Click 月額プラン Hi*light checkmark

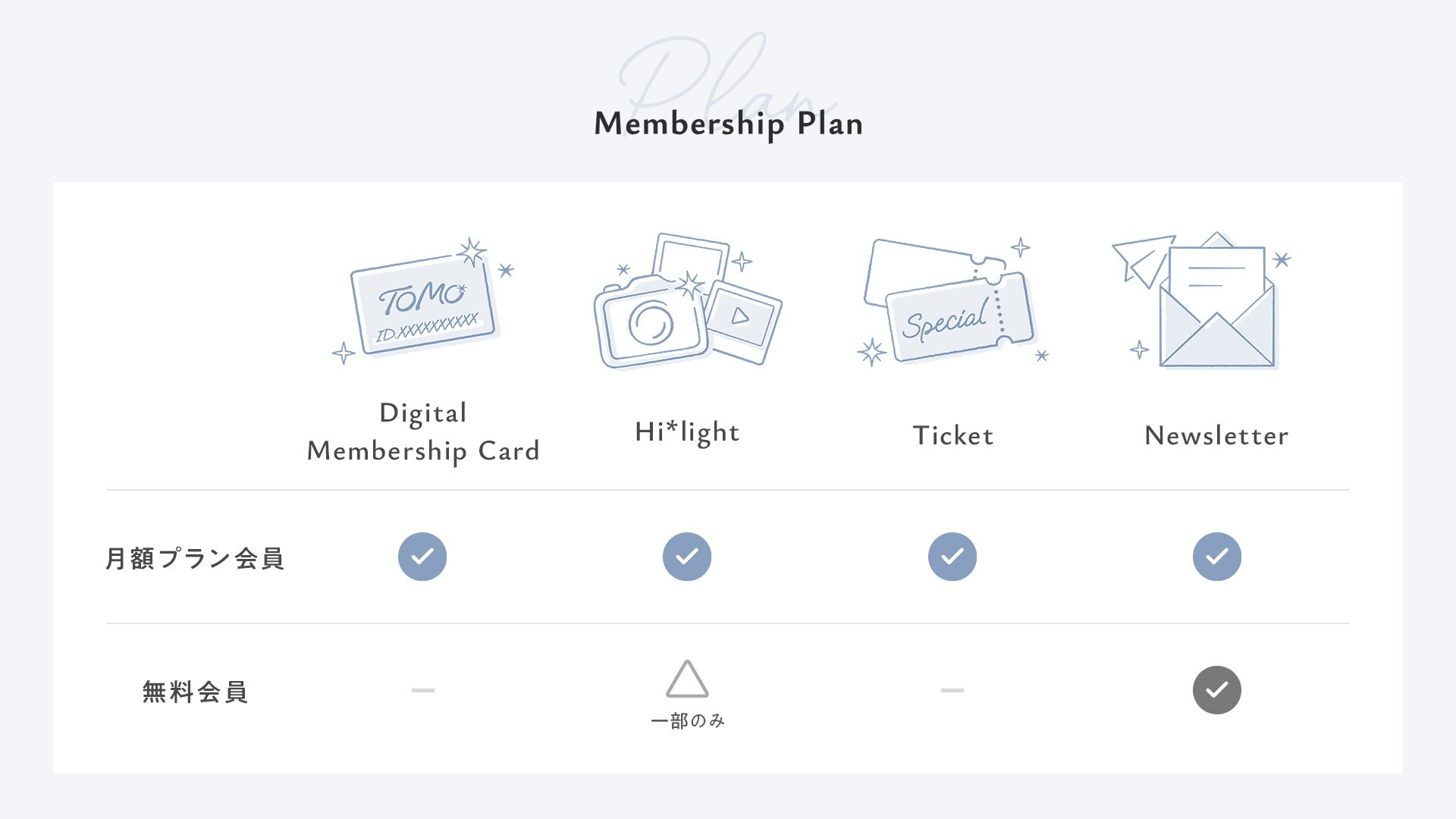pos(687,557)
